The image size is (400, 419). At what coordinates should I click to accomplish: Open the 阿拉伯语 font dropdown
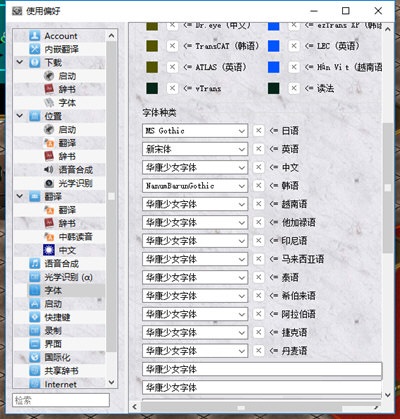195,314
